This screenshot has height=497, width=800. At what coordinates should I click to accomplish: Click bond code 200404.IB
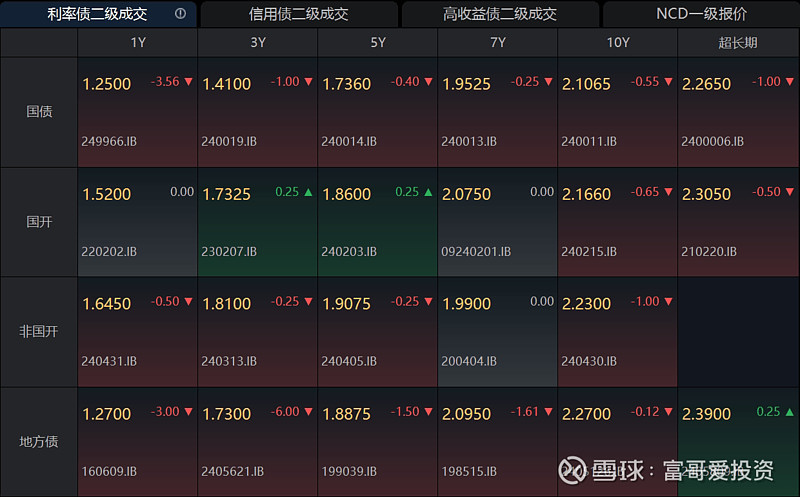tap(469, 361)
